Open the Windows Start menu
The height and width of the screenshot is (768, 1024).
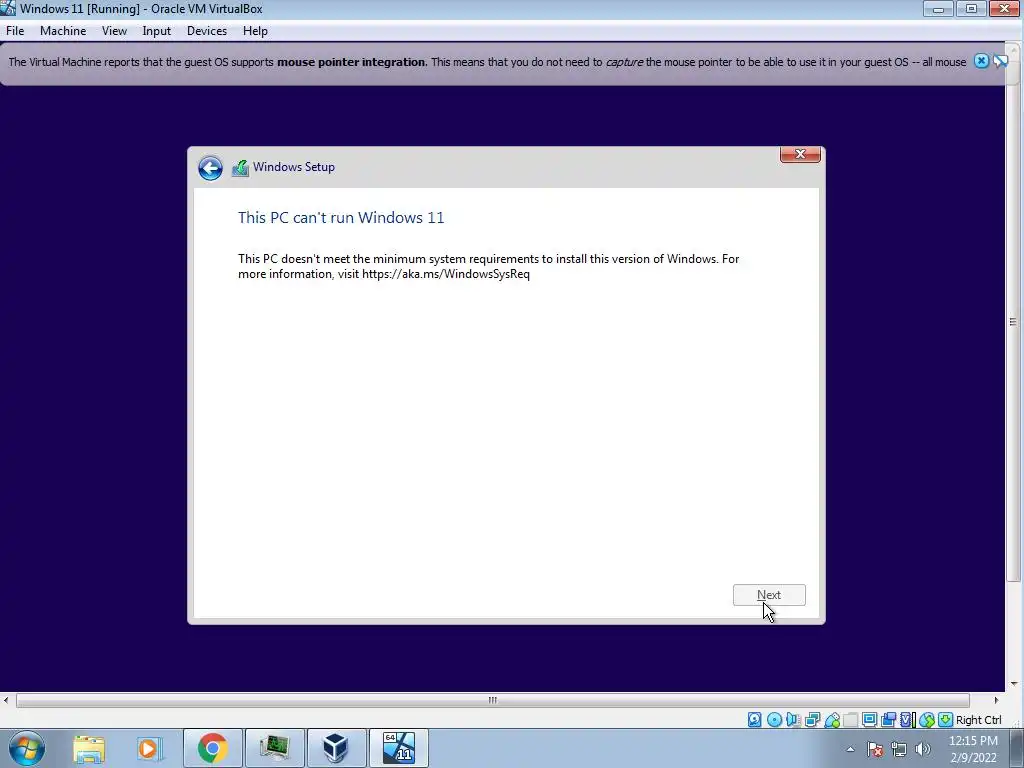27,748
